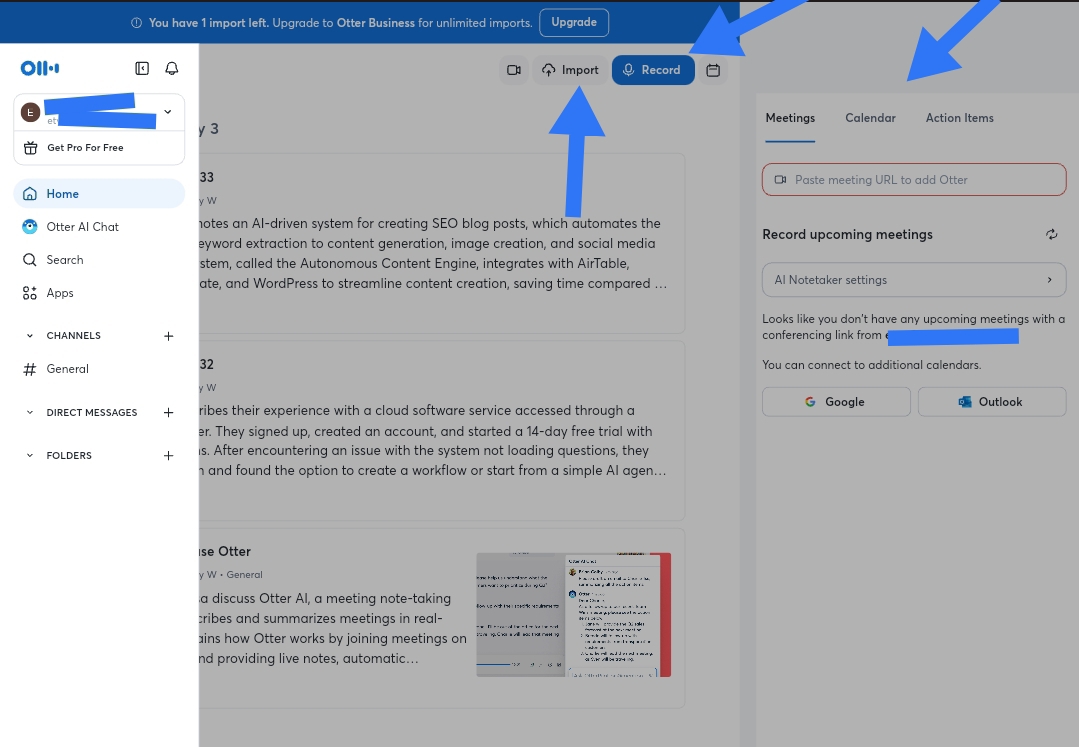Open the SEO blog posts conversation summary
Image resolution: width=1079 pixels, height=747 pixels.
434,253
